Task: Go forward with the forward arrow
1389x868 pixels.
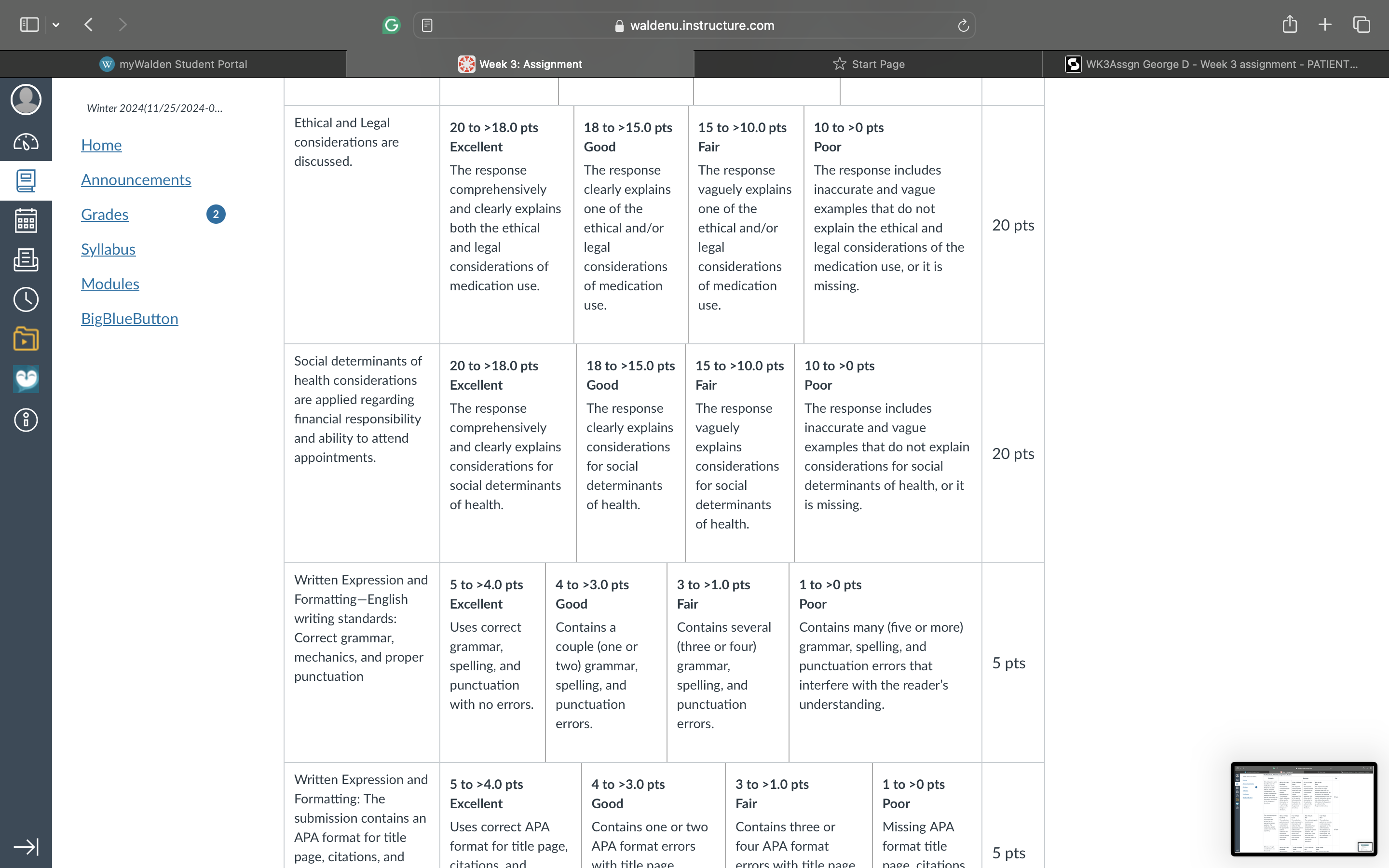Action: tap(122, 25)
